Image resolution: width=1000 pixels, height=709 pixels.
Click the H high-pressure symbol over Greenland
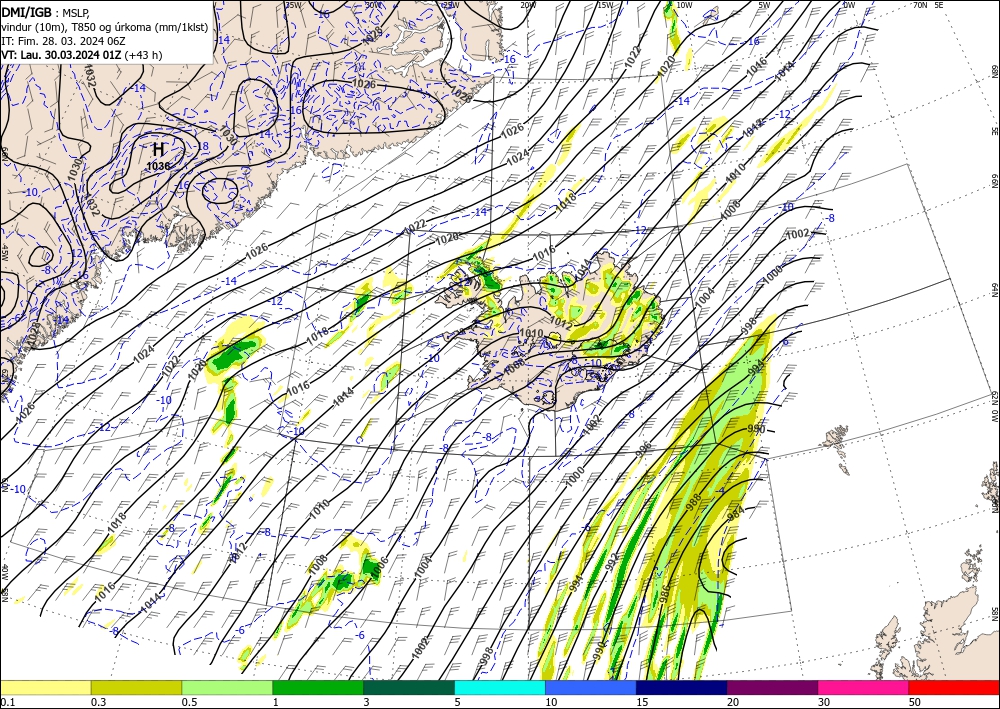158,150
